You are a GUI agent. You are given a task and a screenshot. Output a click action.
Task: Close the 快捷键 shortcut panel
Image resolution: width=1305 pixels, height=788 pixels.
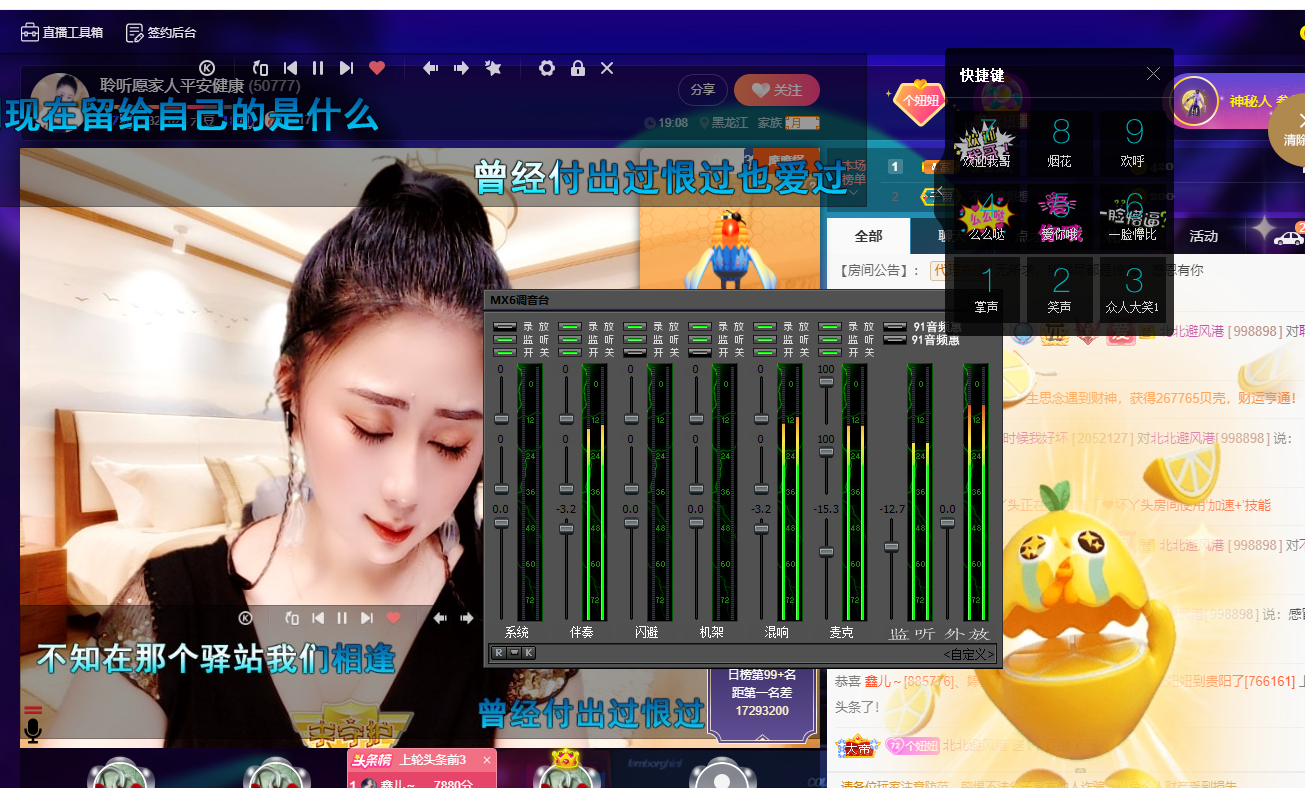click(x=1153, y=74)
